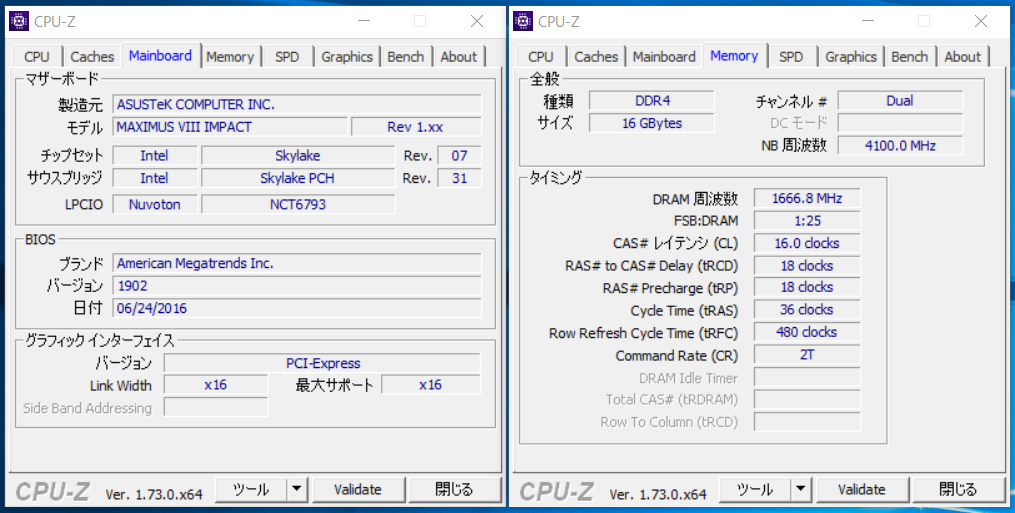
Task: Click DC モード empty field
Action: (x=900, y=123)
